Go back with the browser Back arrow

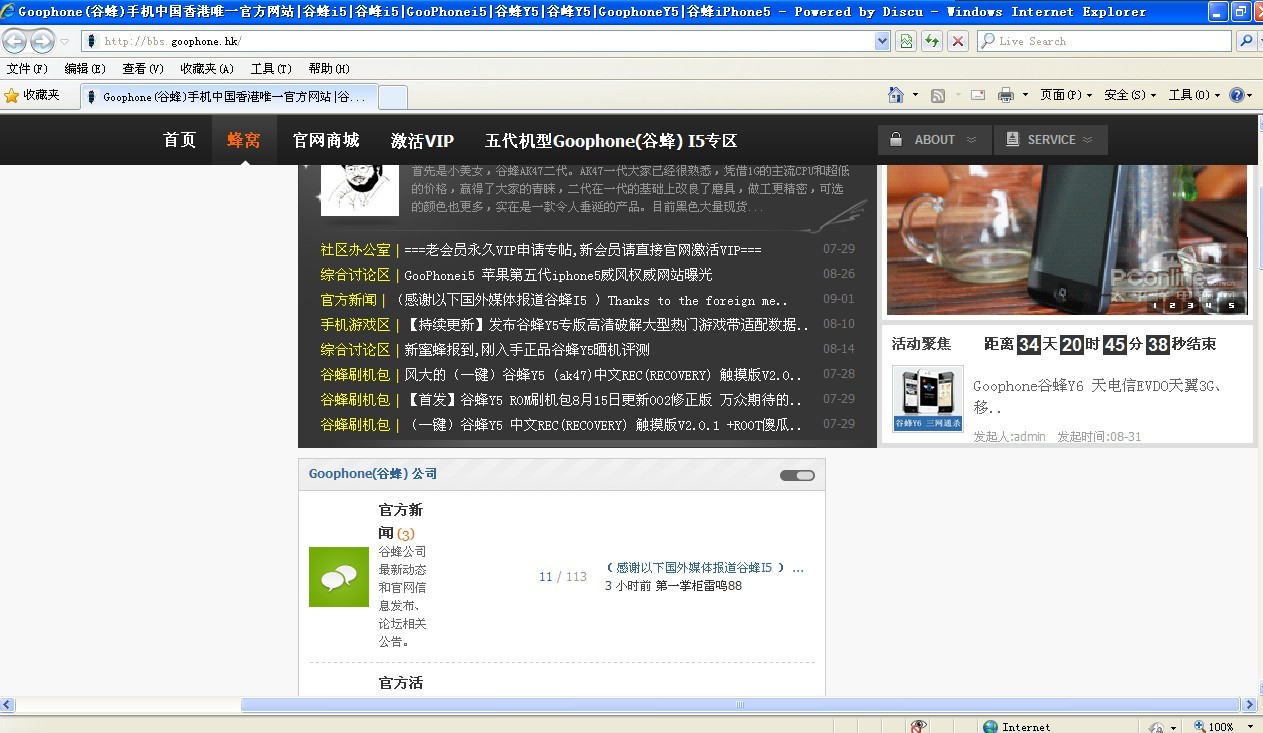coord(15,41)
